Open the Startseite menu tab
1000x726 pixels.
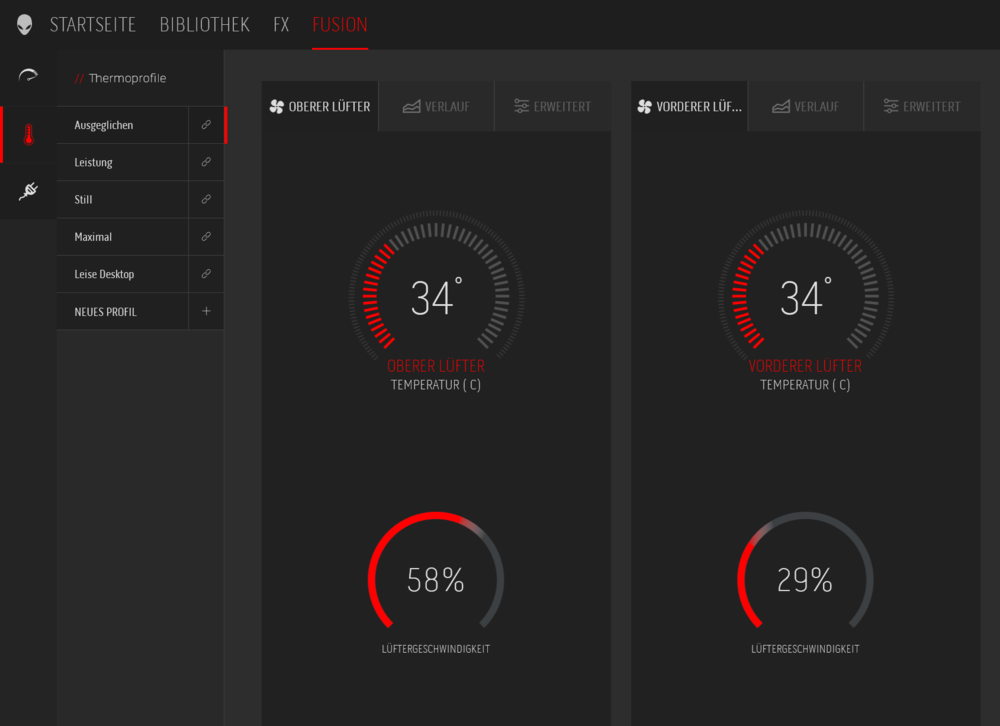tap(92, 25)
